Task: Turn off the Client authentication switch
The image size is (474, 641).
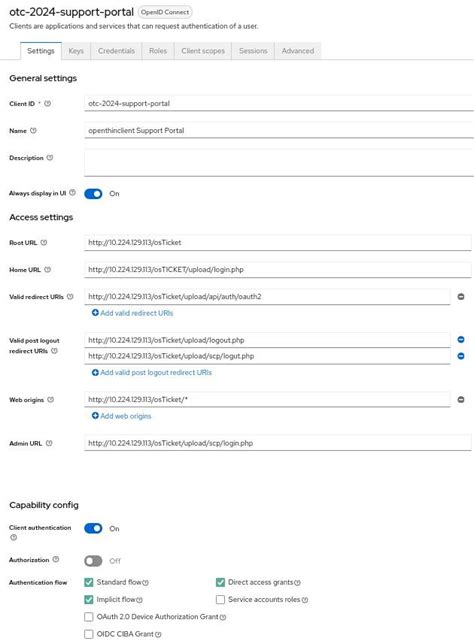Action: point(93,528)
